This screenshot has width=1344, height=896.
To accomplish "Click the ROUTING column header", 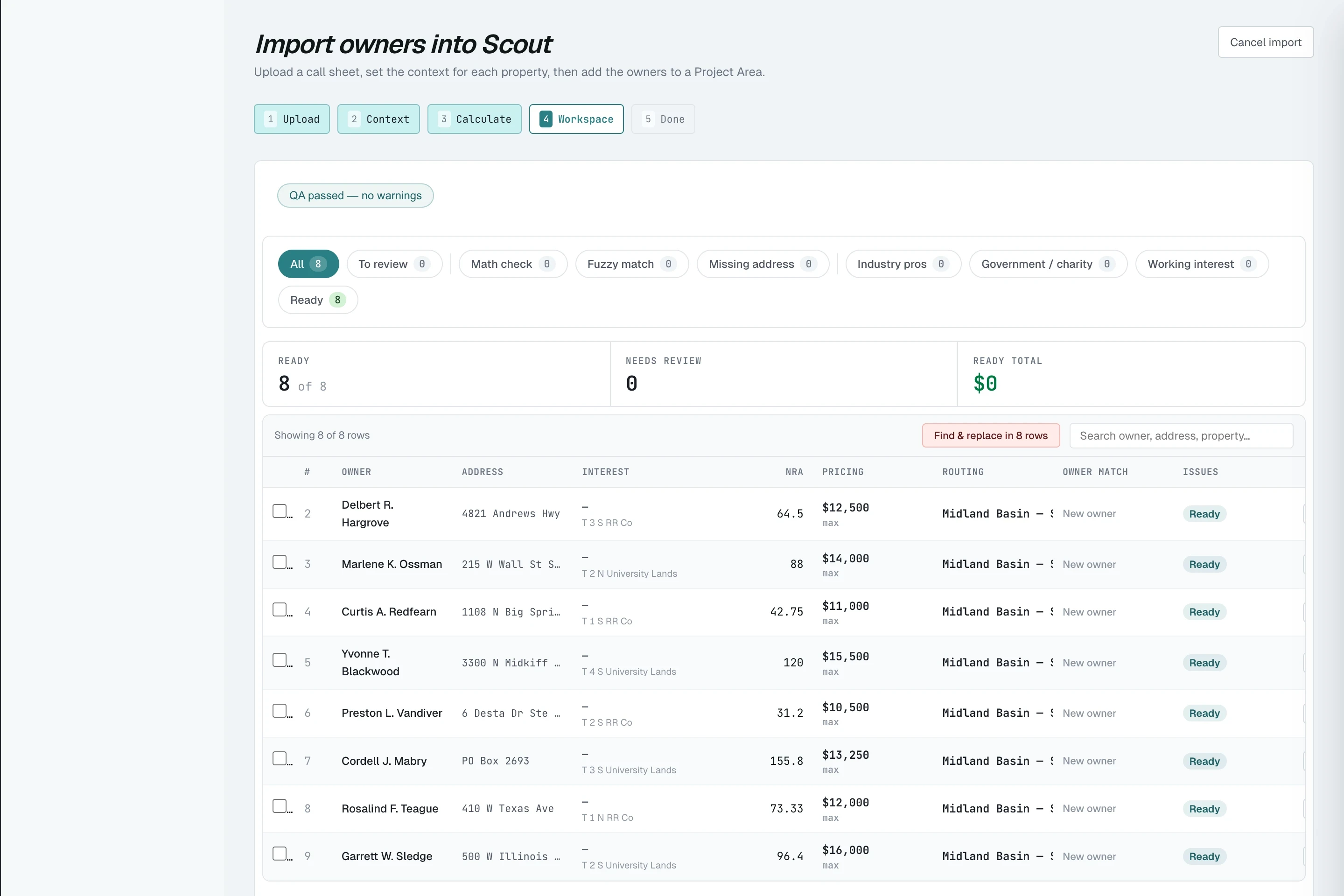I will click(963, 472).
